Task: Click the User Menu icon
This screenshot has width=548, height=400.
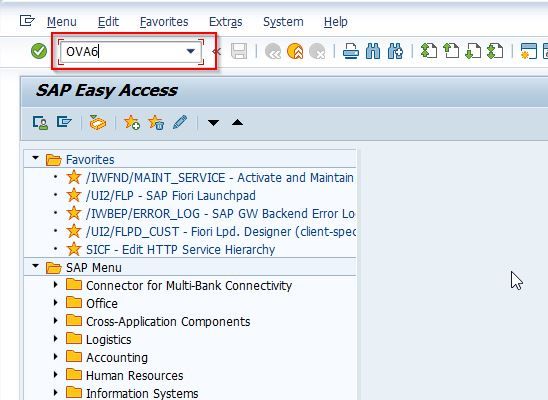Action: 40,123
